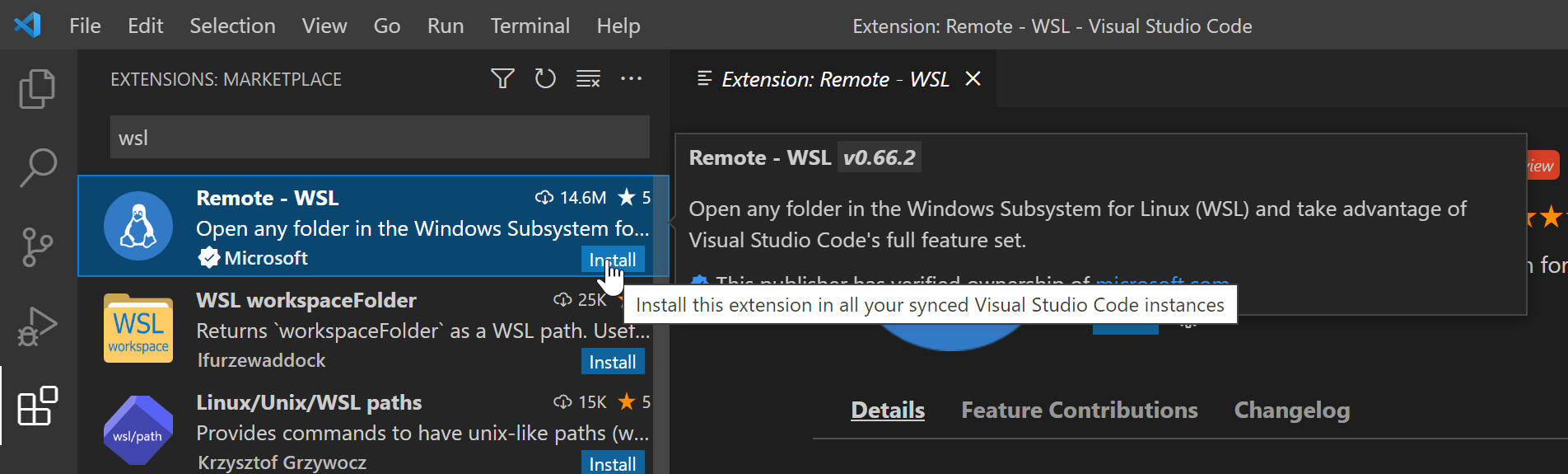Open the Run and Debug view
This screenshot has height=474, width=1568.
[x=37, y=326]
